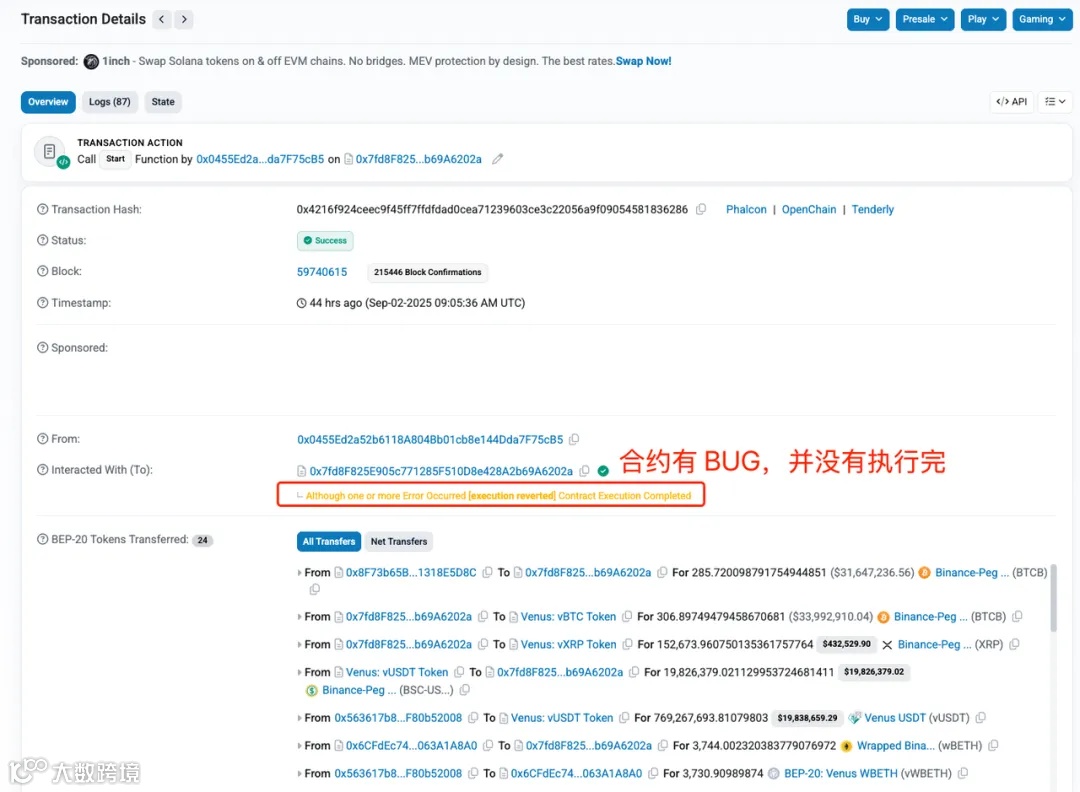Open the Gaming dropdown

tap(1042, 19)
